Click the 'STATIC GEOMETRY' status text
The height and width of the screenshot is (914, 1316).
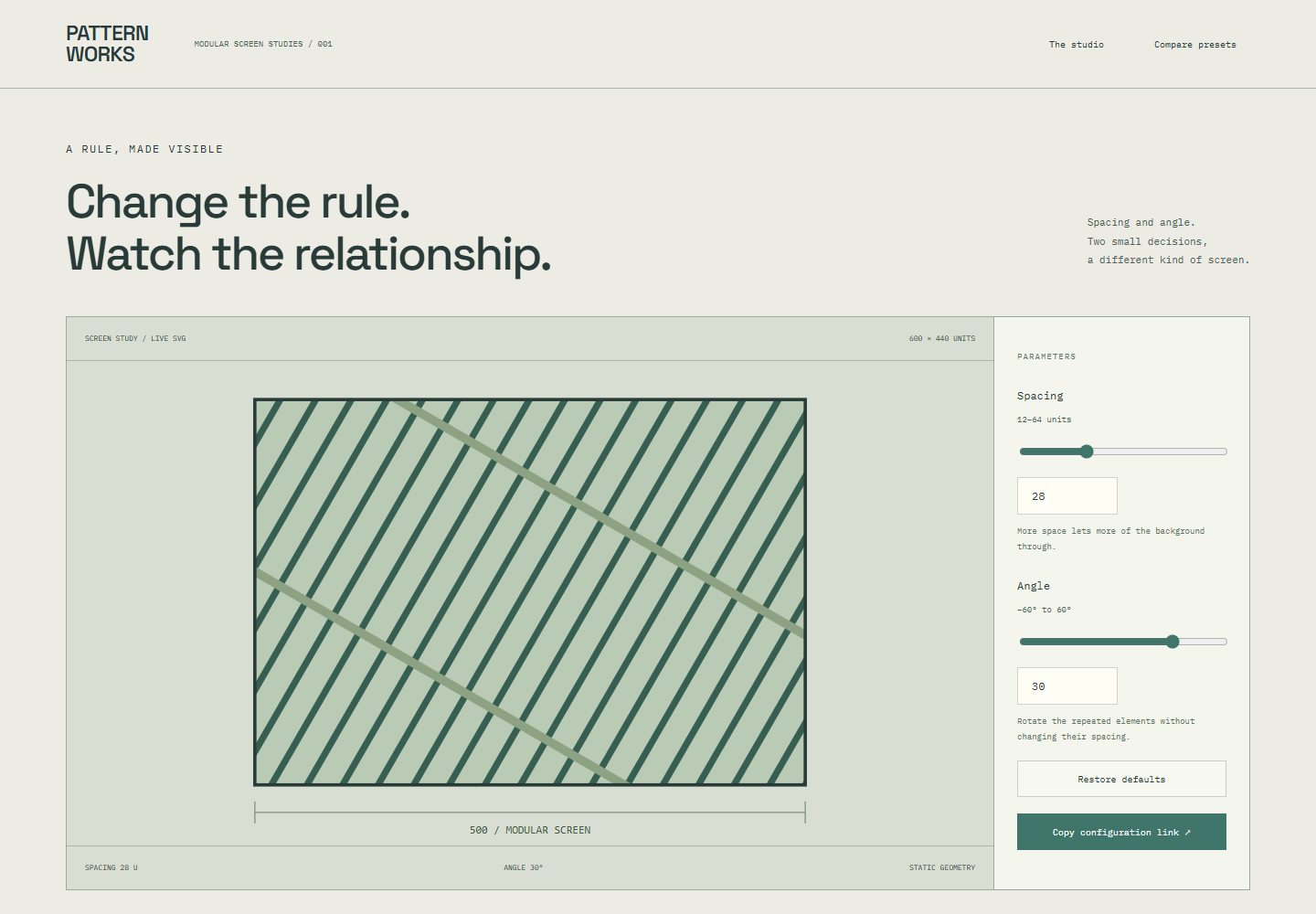click(942, 867)
